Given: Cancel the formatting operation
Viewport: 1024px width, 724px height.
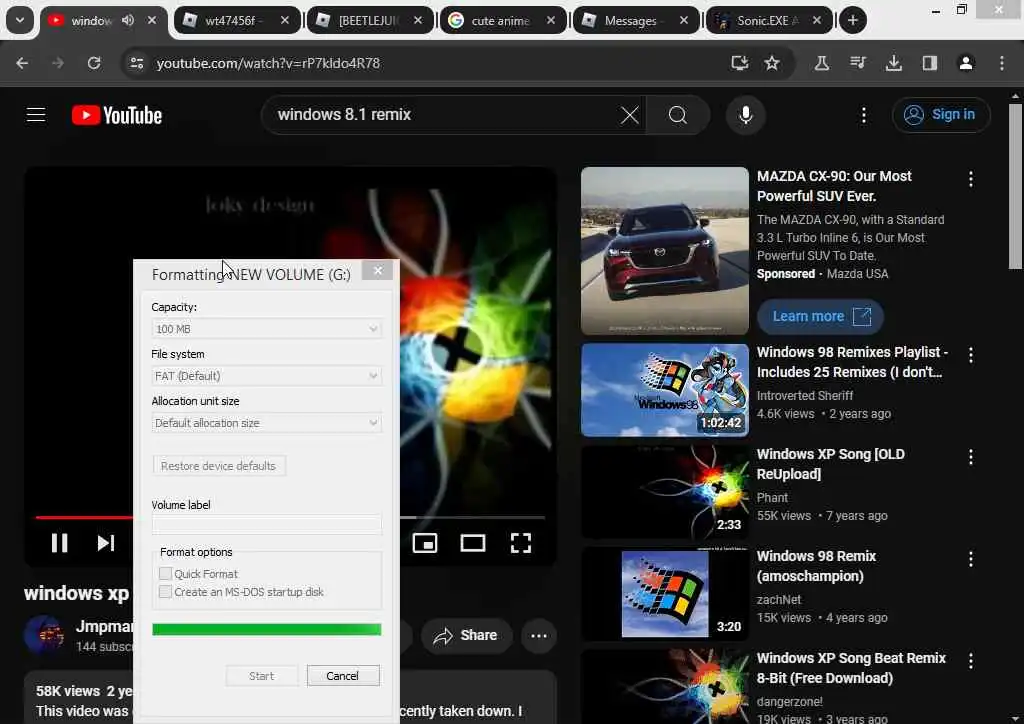Looking at the screenshot, I should (343, 676).
